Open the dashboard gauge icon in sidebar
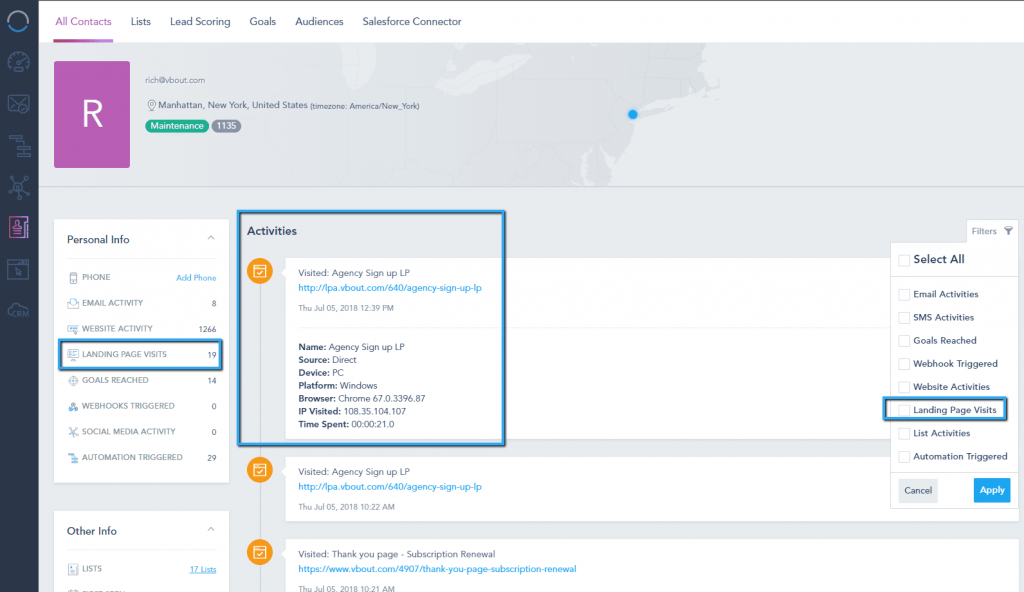The image size is (1024, 592). point(18,62)
